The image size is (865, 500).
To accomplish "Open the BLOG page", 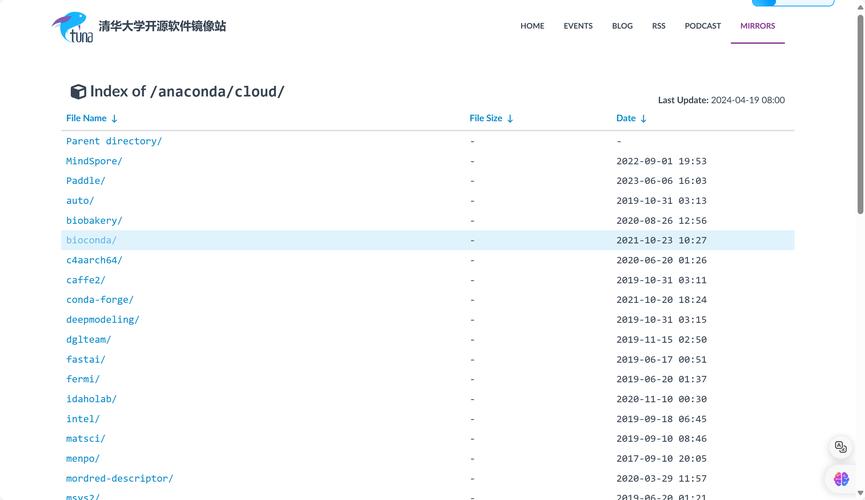I will point(622,26).
